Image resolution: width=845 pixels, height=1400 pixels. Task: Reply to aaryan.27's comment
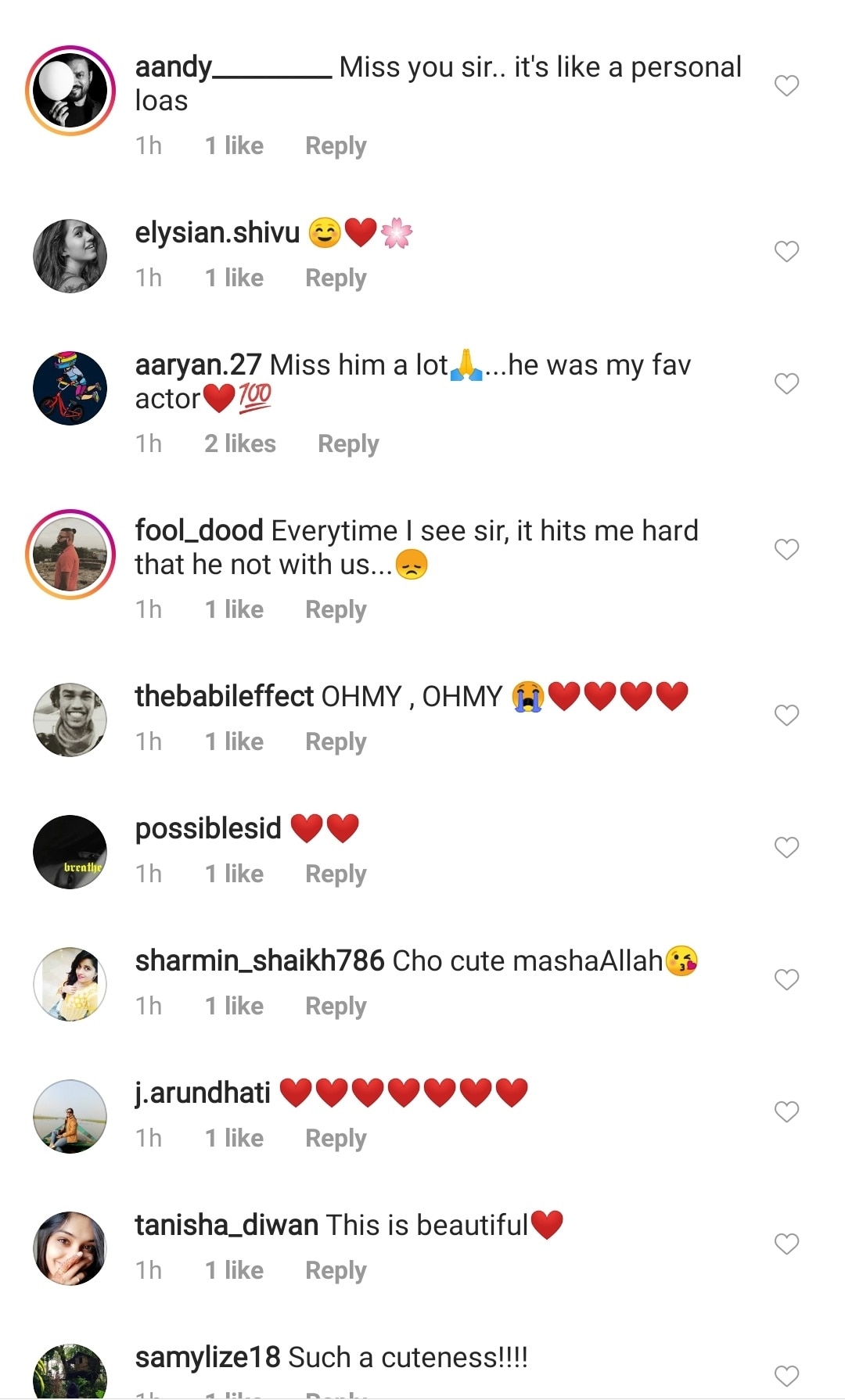point(348,444)
